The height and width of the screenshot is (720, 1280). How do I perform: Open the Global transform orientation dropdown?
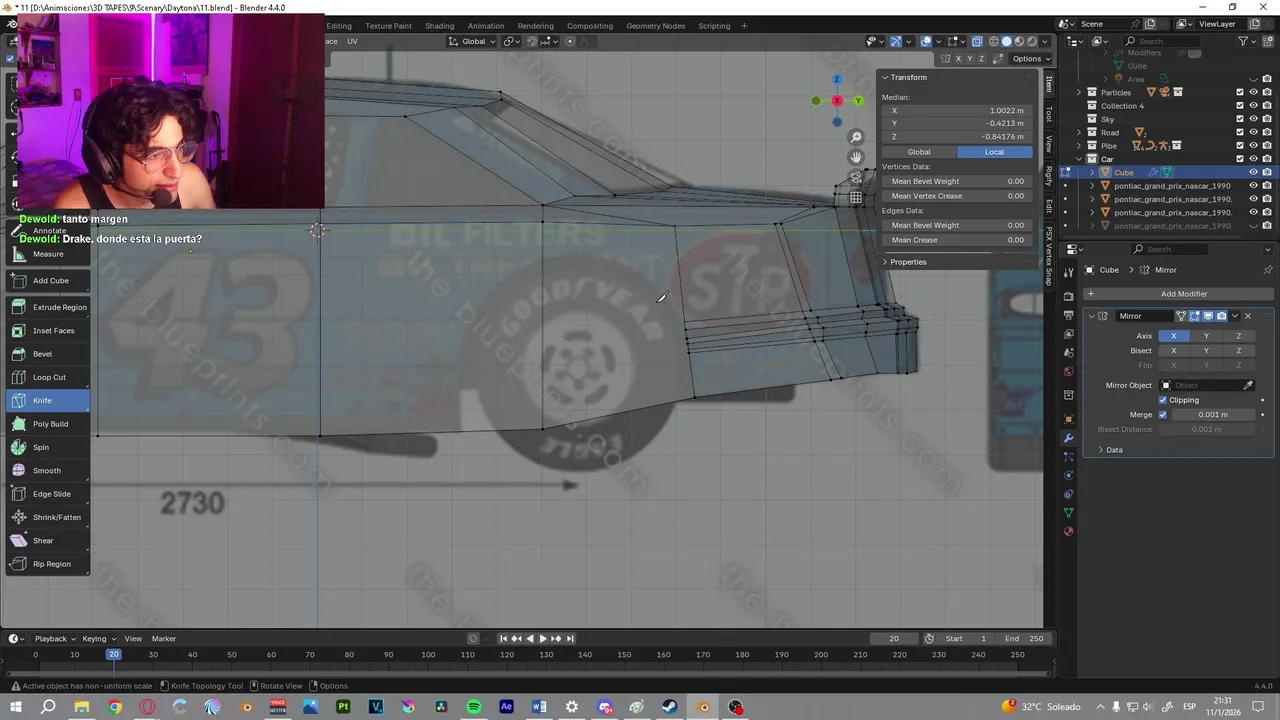click(474, 41)
